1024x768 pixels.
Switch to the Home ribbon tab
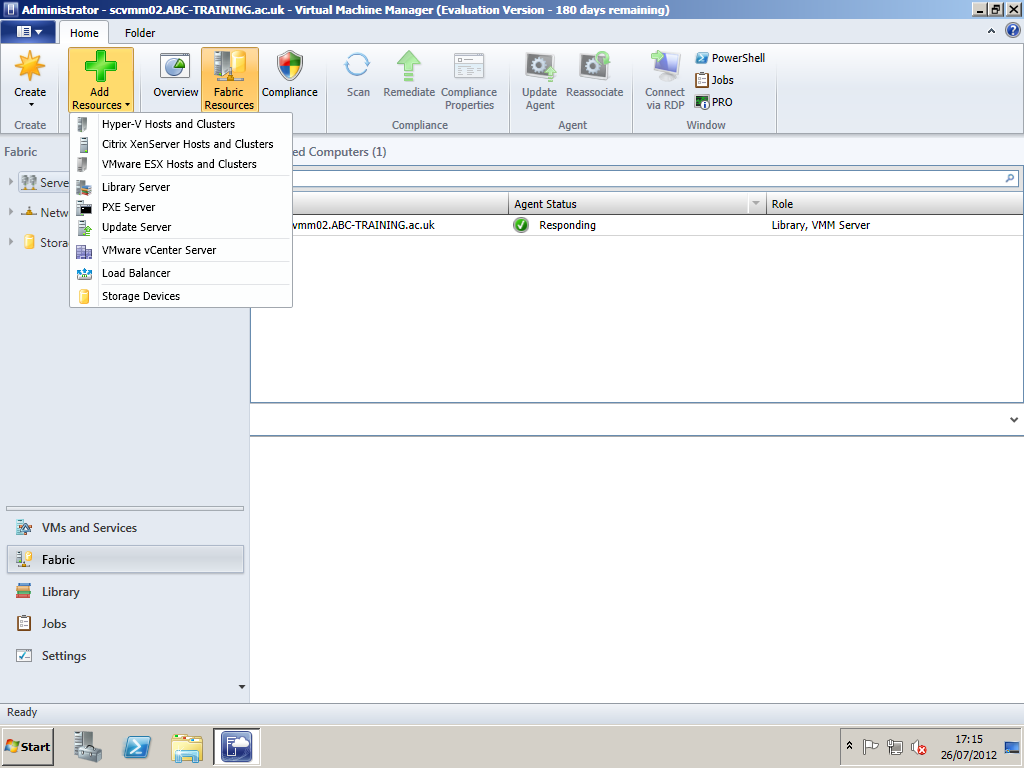(x=84, y=33)
